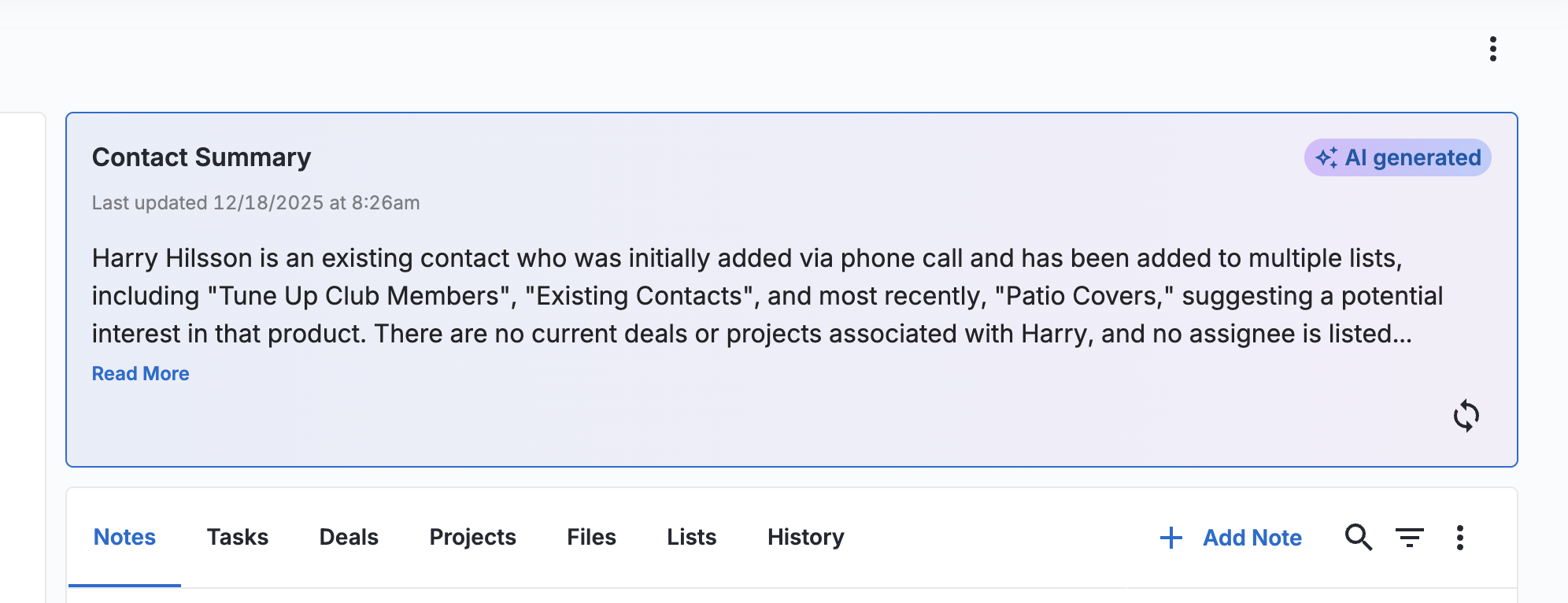Click the search magnifier icon in notes toolbar
This screenshot has height=603, width=1568.
point(1358,538)
